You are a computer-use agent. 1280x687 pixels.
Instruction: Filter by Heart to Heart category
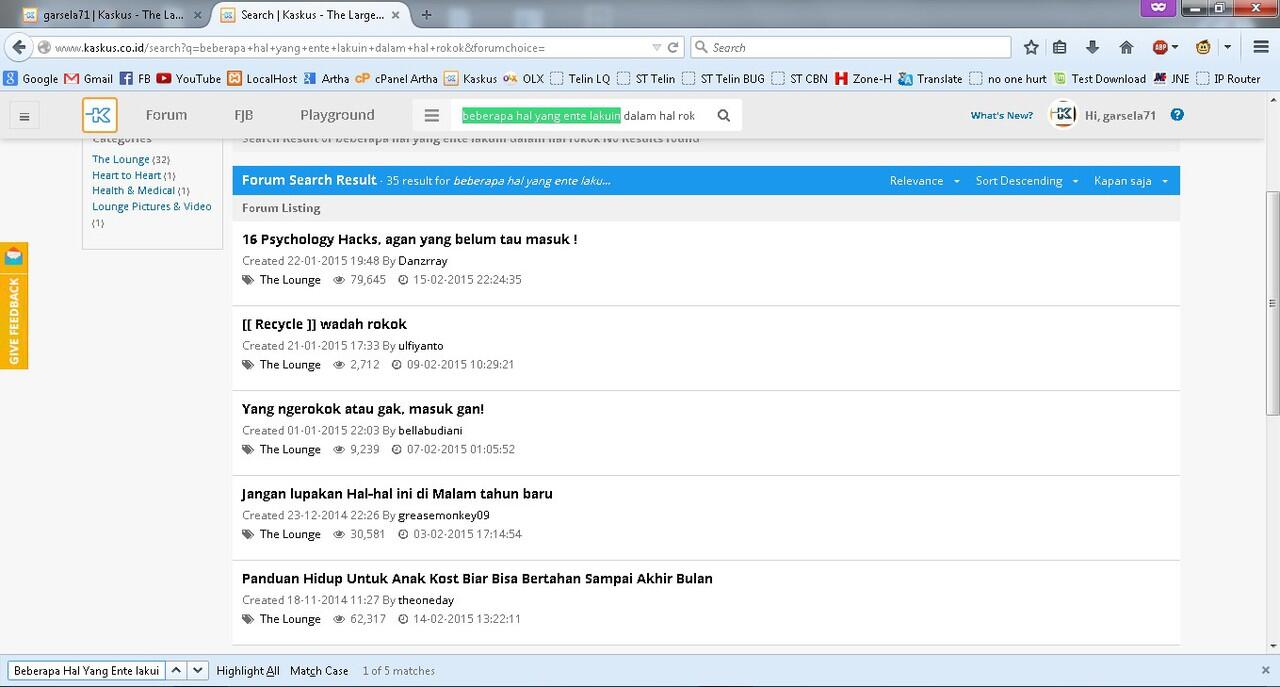[126, 175]
